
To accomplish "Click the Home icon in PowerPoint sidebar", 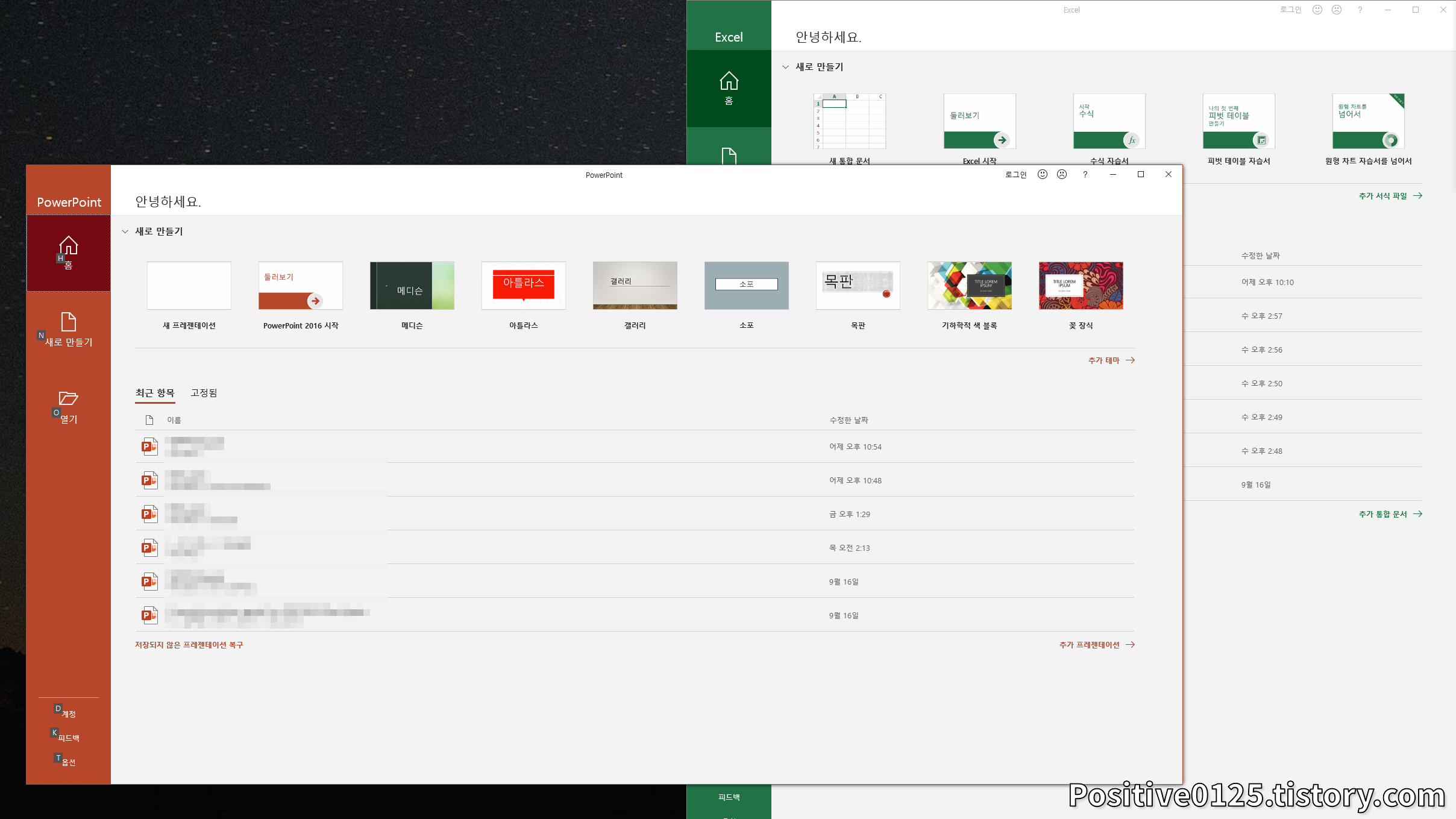I will click(68, 246).
